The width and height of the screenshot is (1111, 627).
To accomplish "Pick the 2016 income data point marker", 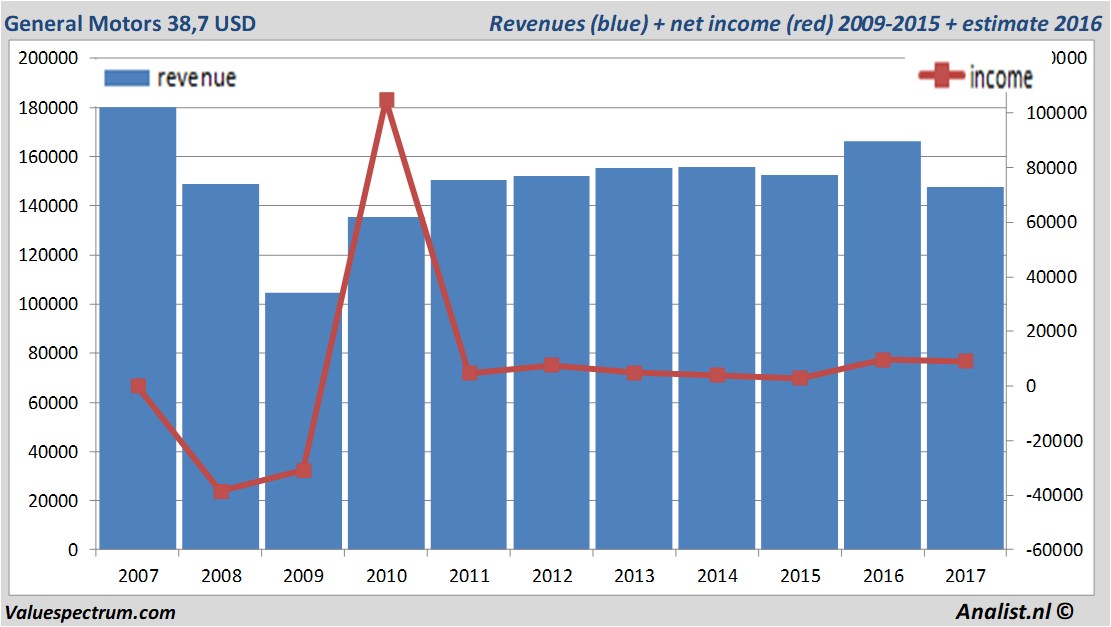I will (x=882, y=360).
